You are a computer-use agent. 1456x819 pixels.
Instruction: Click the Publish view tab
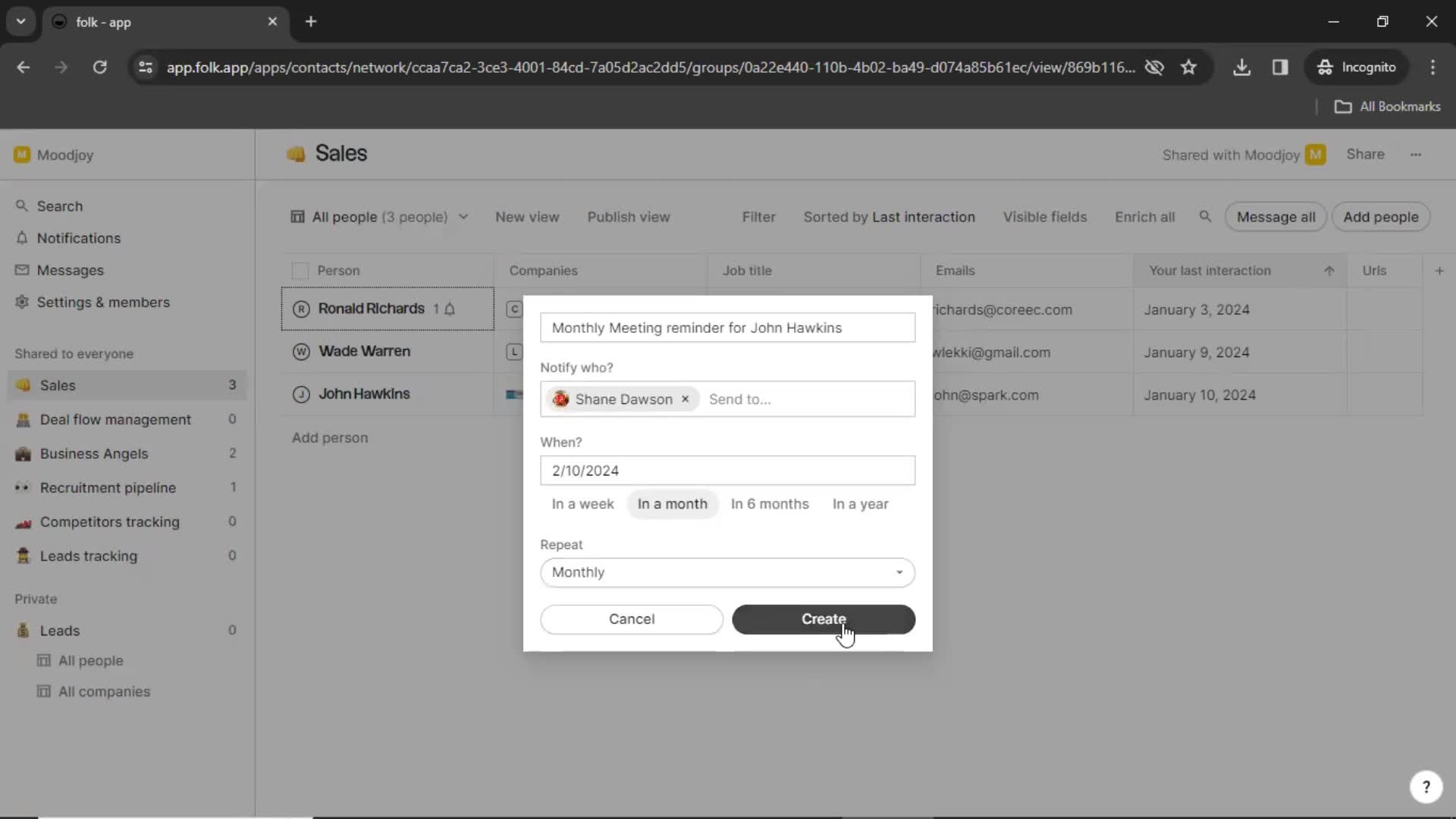tap(628, 216)
